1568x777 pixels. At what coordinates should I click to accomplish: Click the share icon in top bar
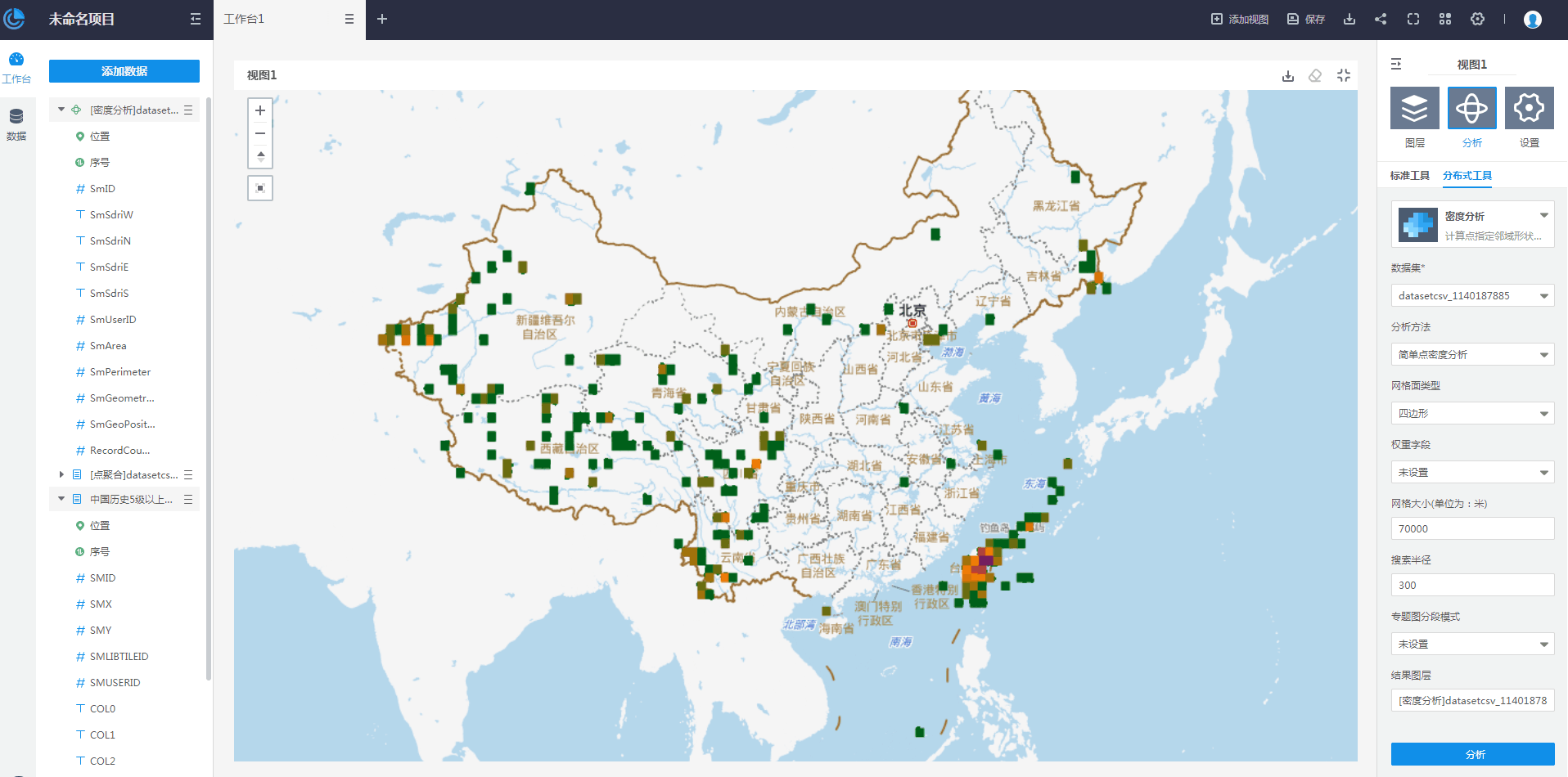(1381, 19)
